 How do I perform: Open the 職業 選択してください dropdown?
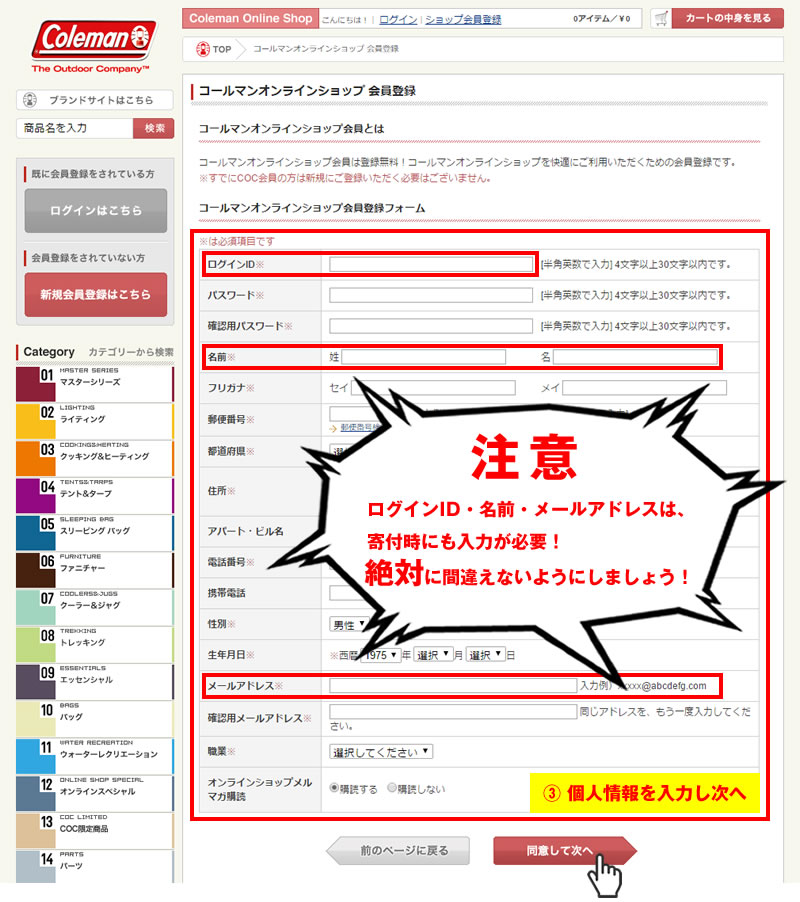pos(381,752)
